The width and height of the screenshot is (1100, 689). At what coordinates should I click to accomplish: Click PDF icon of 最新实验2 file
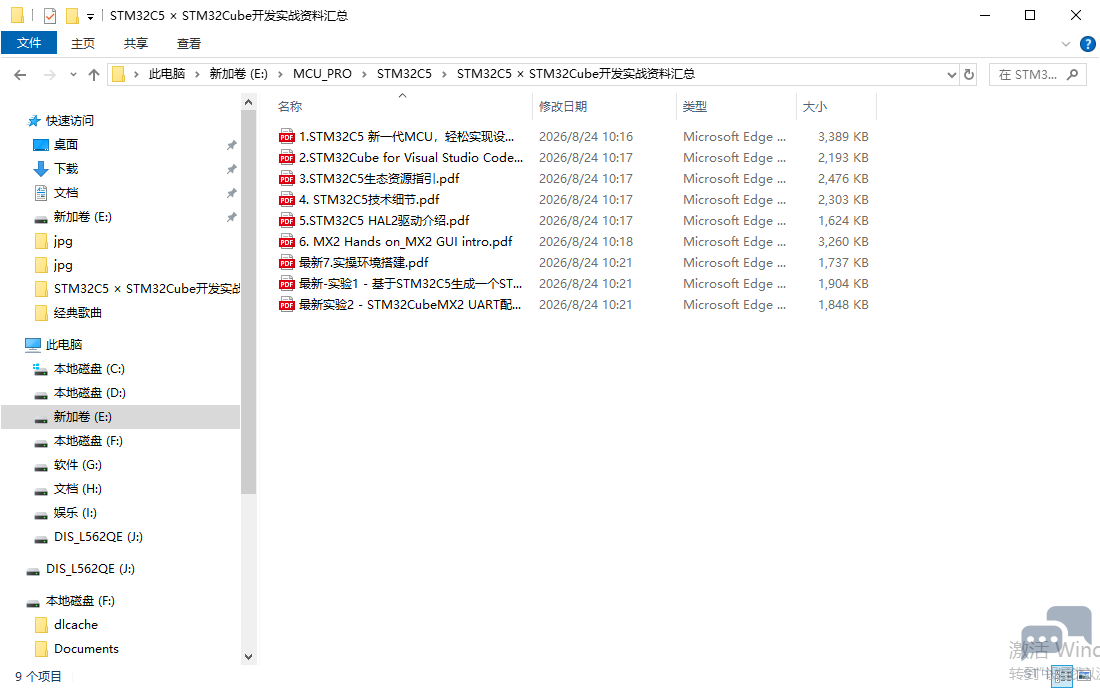click(286, 305)
